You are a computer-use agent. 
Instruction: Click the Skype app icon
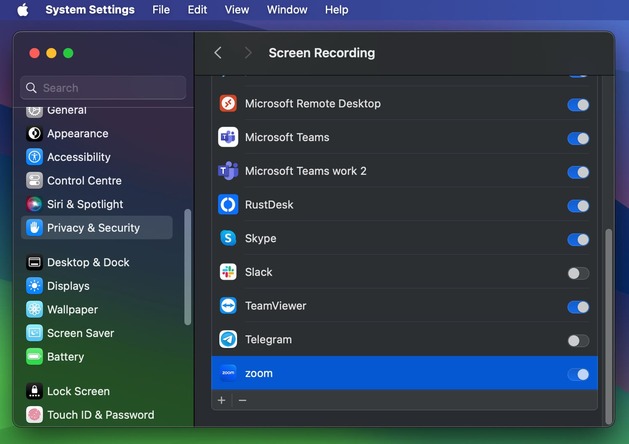pos(228,238)
